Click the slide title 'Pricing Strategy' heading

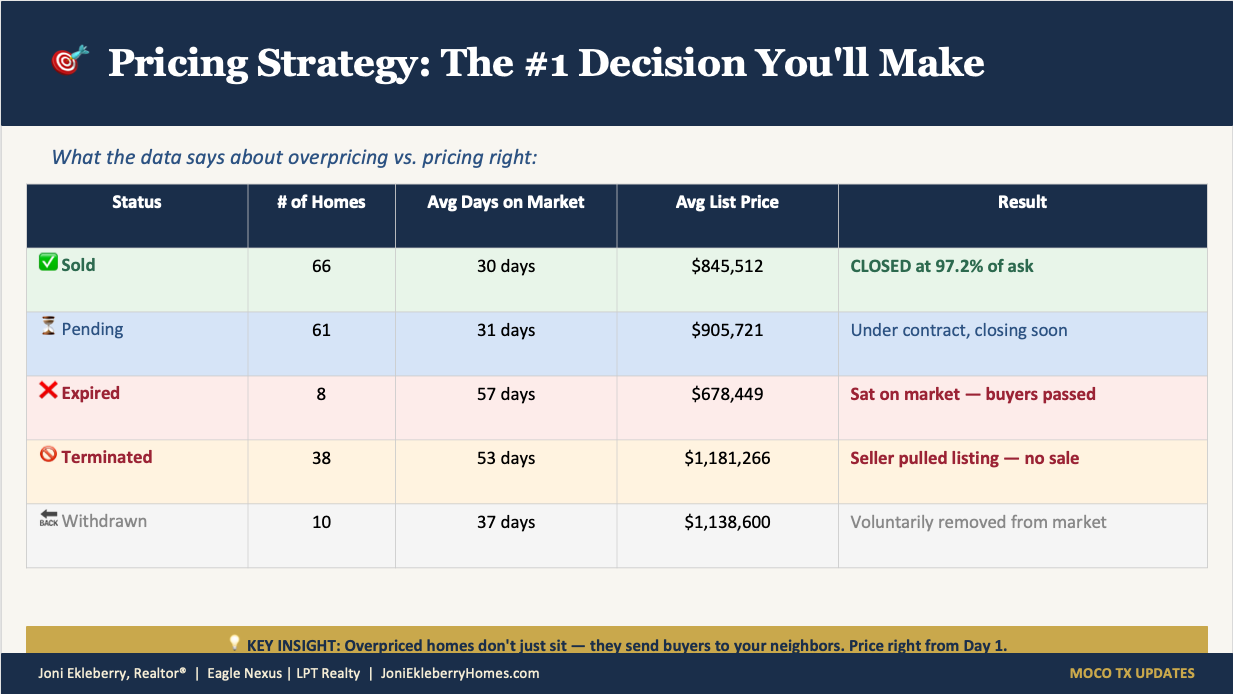[546, 63]
